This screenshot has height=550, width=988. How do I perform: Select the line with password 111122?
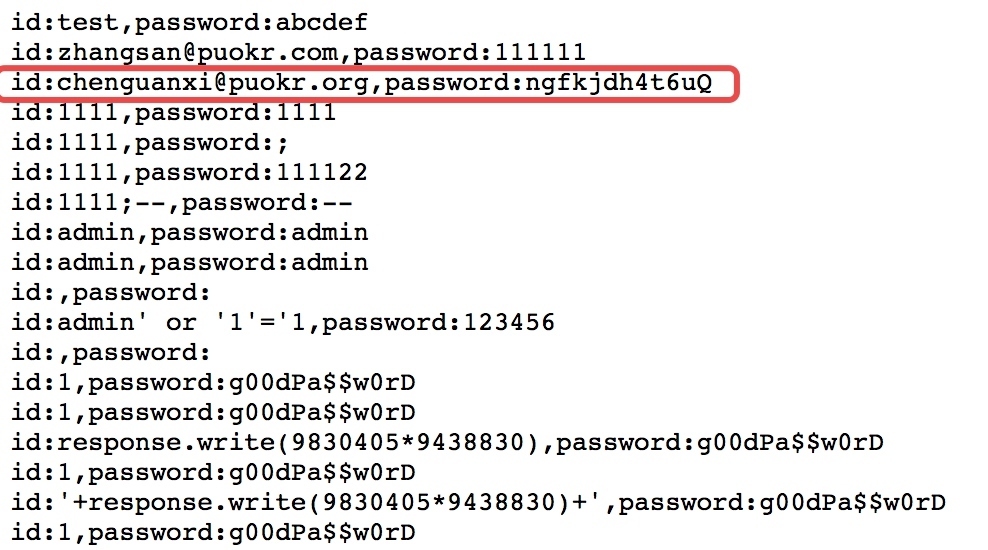pos(189,173)
